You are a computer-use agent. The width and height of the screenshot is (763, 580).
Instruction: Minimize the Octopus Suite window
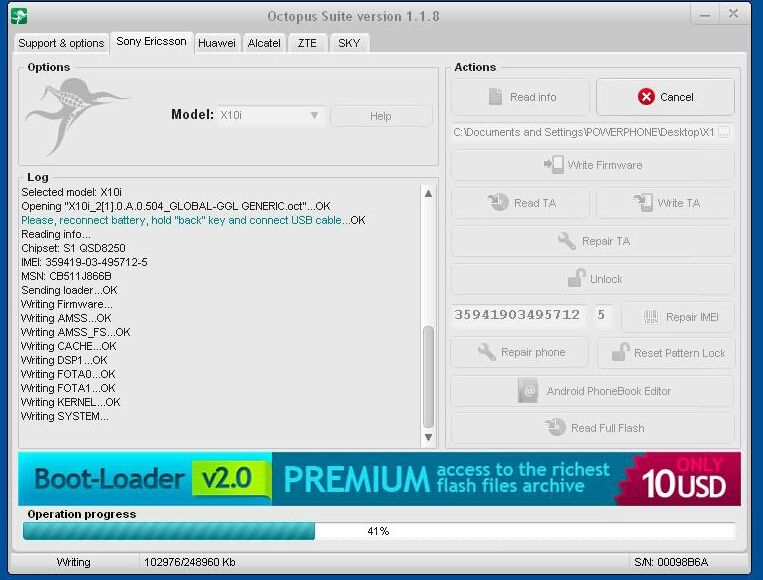pyautogui.click(x=705, y=15)
